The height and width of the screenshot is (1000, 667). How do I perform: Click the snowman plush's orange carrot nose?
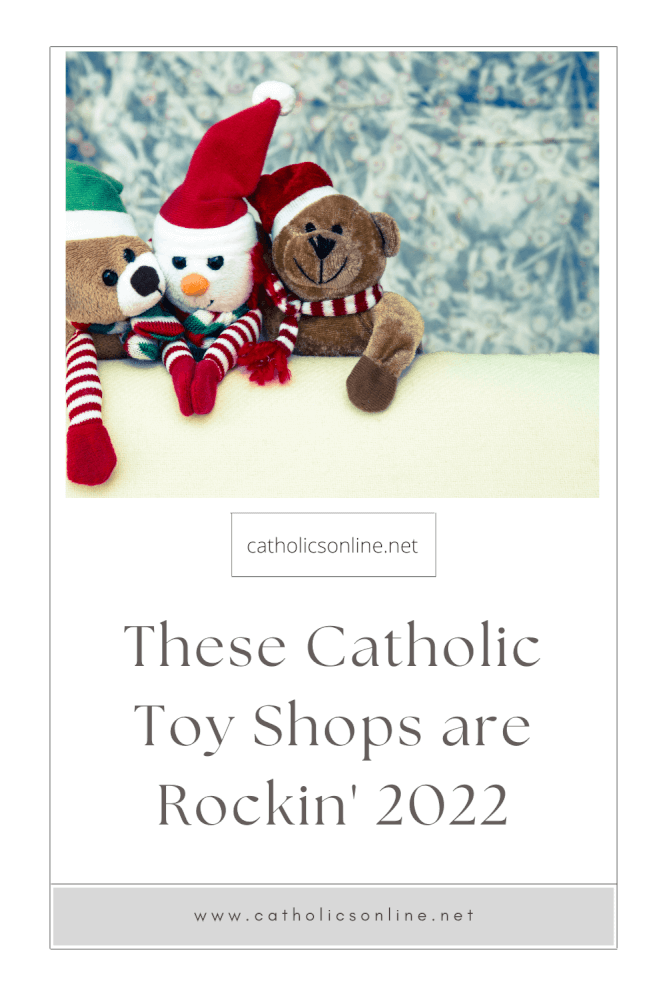[194, 284]
